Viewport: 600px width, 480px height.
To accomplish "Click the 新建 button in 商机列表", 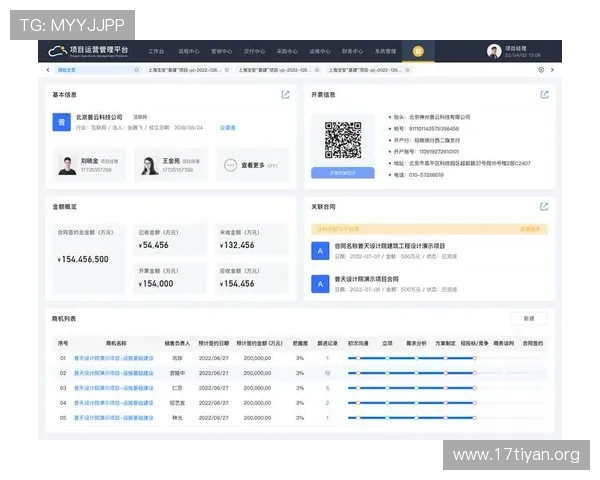I will pos(529,318).
